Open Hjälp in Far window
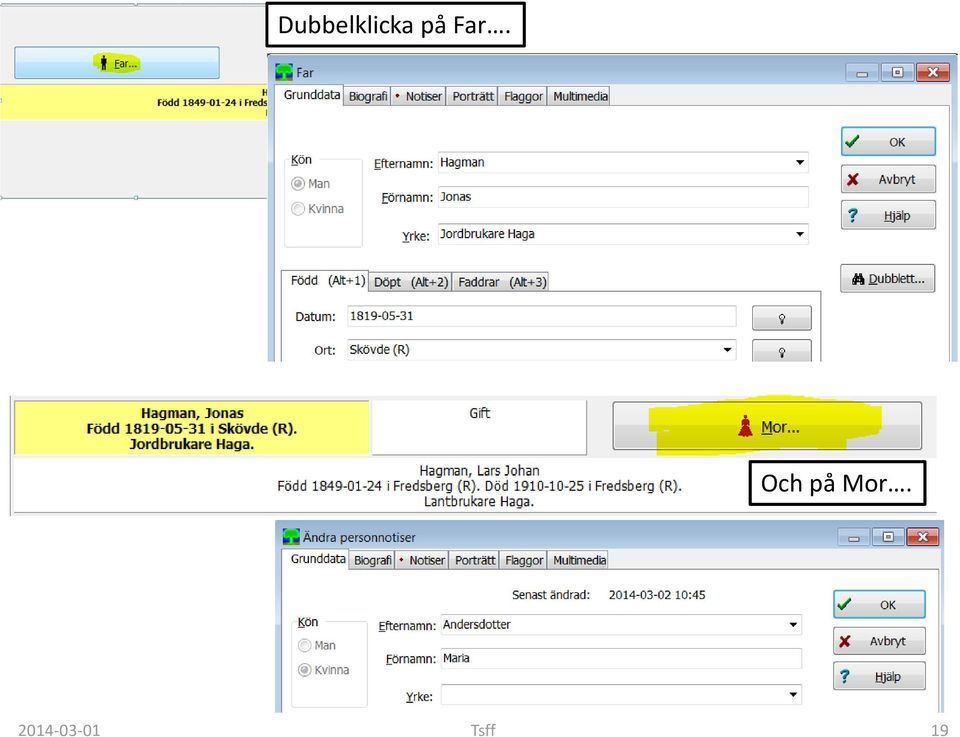The height and width of the screenshot is (737, 960). coord(888,215)
